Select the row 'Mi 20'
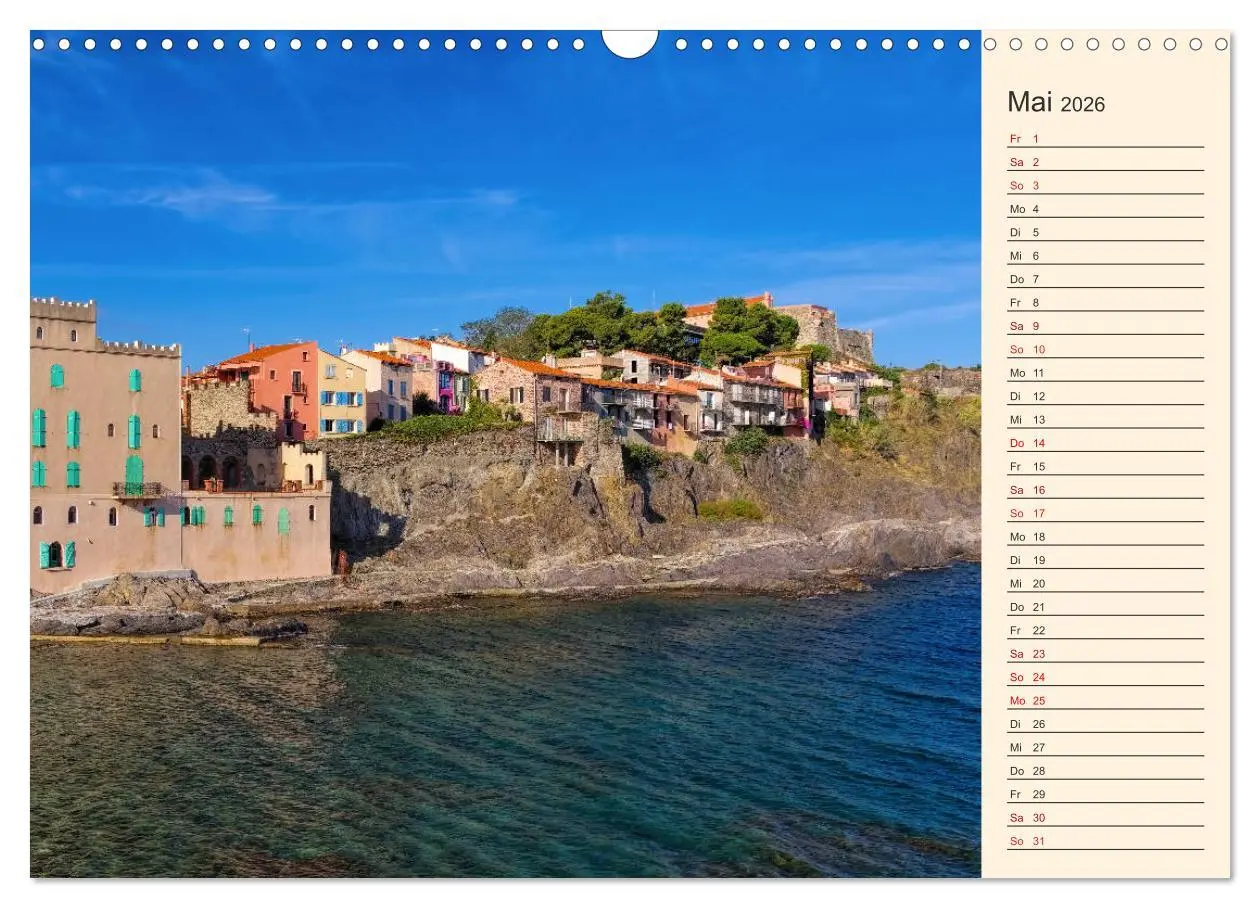Screen dimensions: 1260x908 tap(1105, 583)
